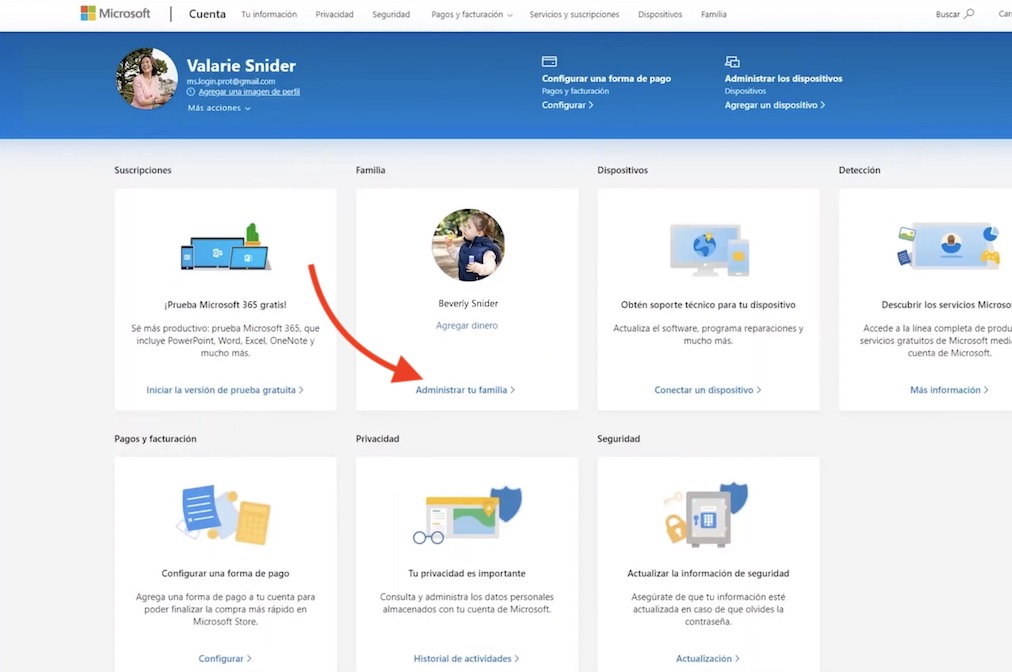Image resolution: width=1012 pixels, height=672 pixels.
Task: Expand Pagos y facturación dropdown
Action: point(472,14)
